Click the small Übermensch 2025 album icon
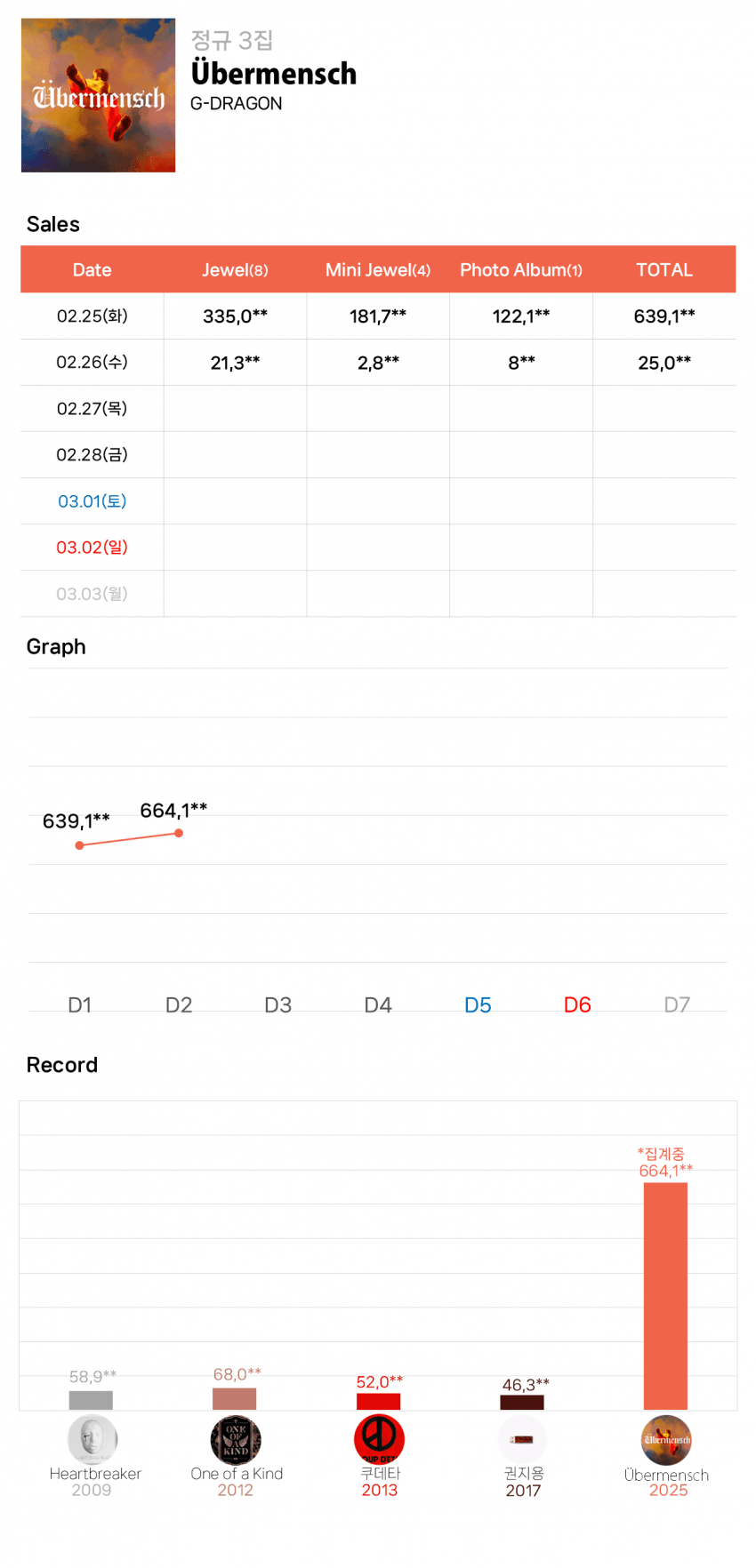This screenshot has height=1568, width=756. (666, 1440)
